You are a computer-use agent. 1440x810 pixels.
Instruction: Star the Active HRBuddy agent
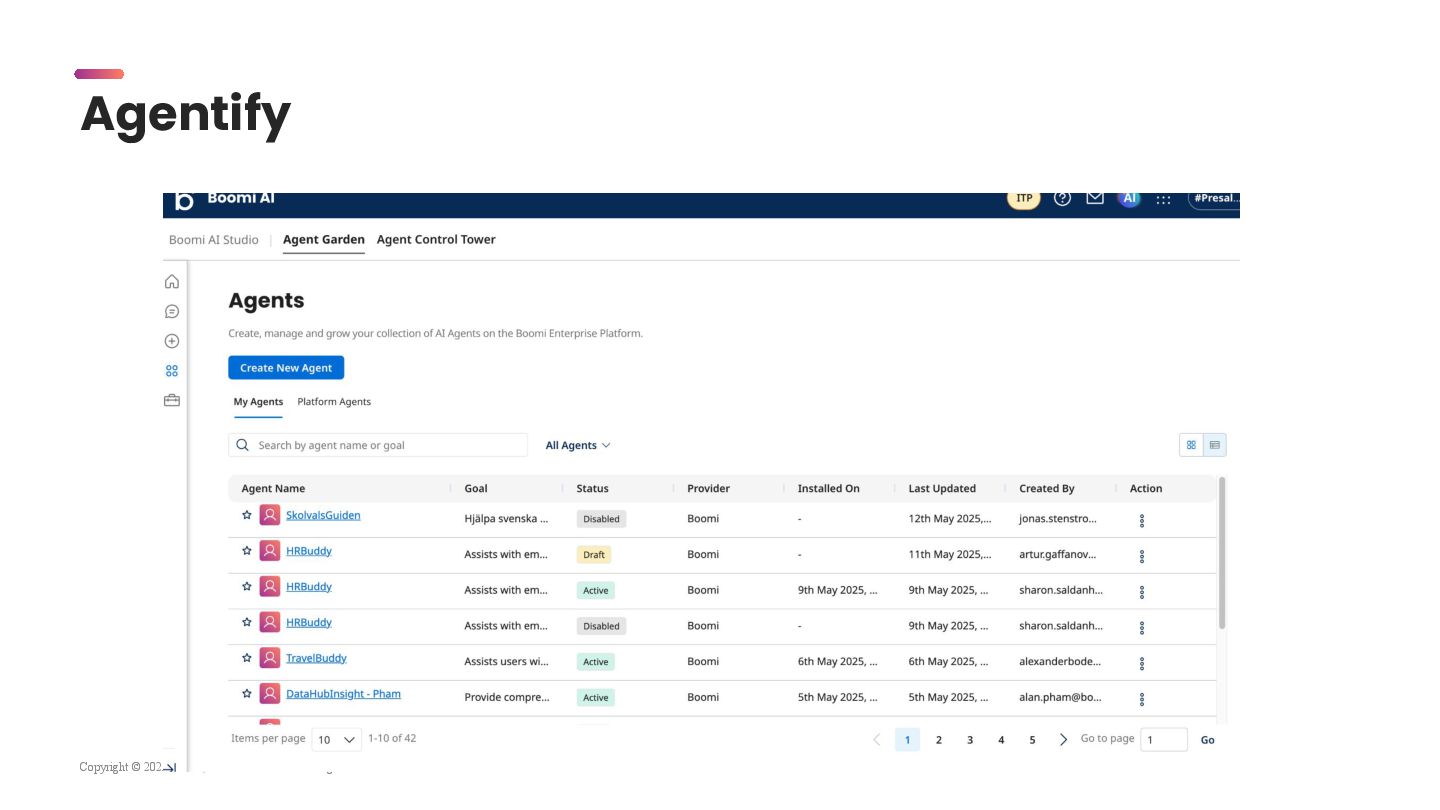247,586
